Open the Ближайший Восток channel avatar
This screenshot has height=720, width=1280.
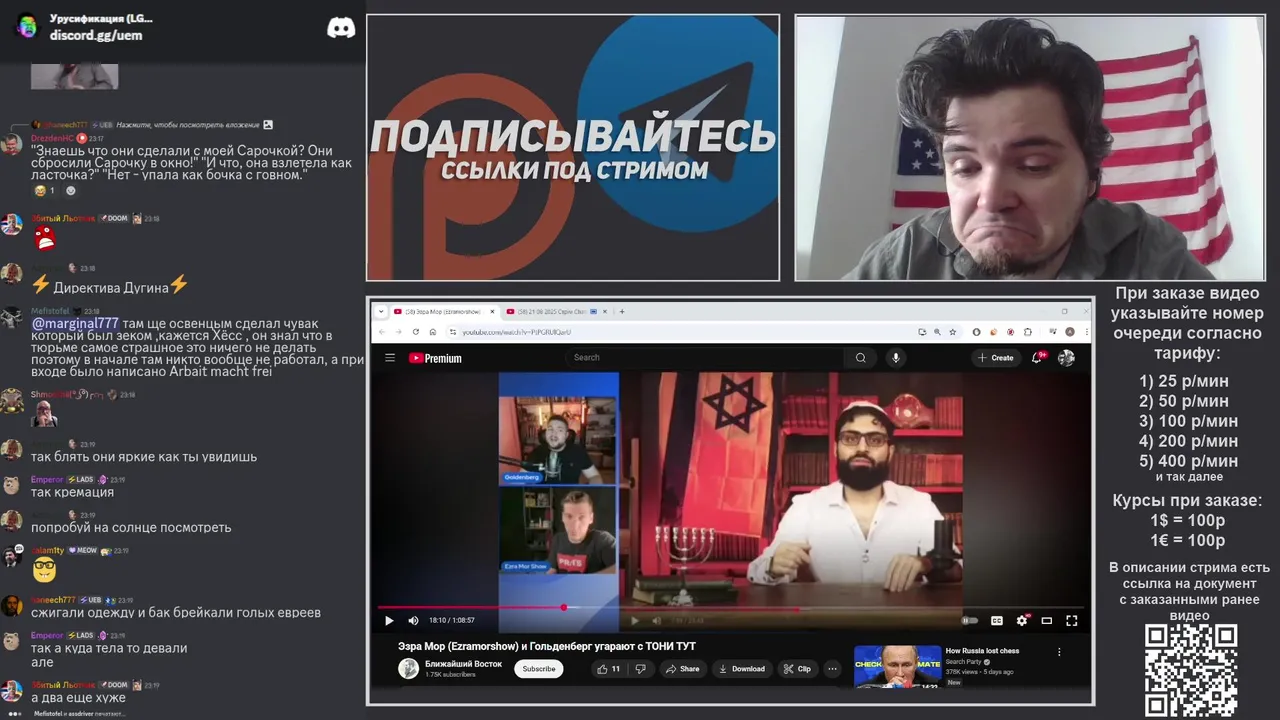(x=408, y=669)
